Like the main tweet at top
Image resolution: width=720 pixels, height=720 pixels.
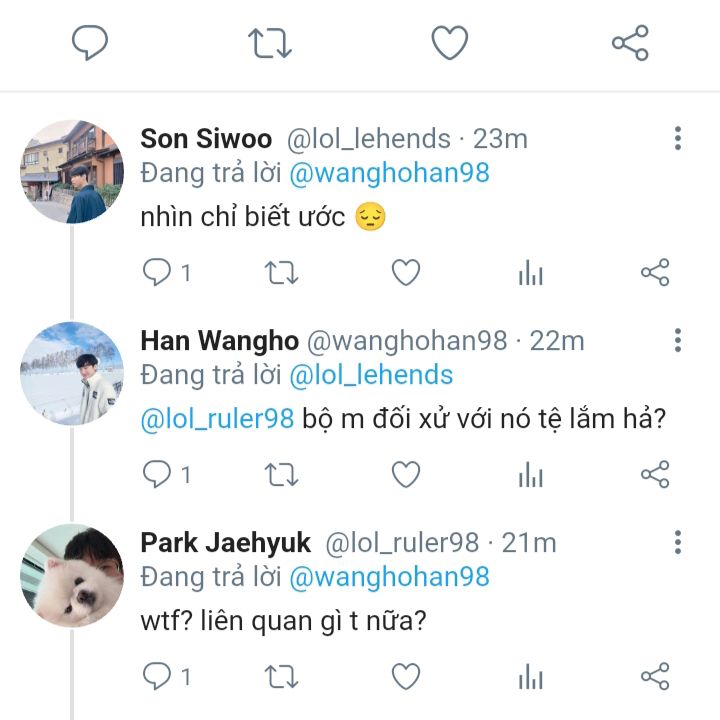tap(449, 43)
